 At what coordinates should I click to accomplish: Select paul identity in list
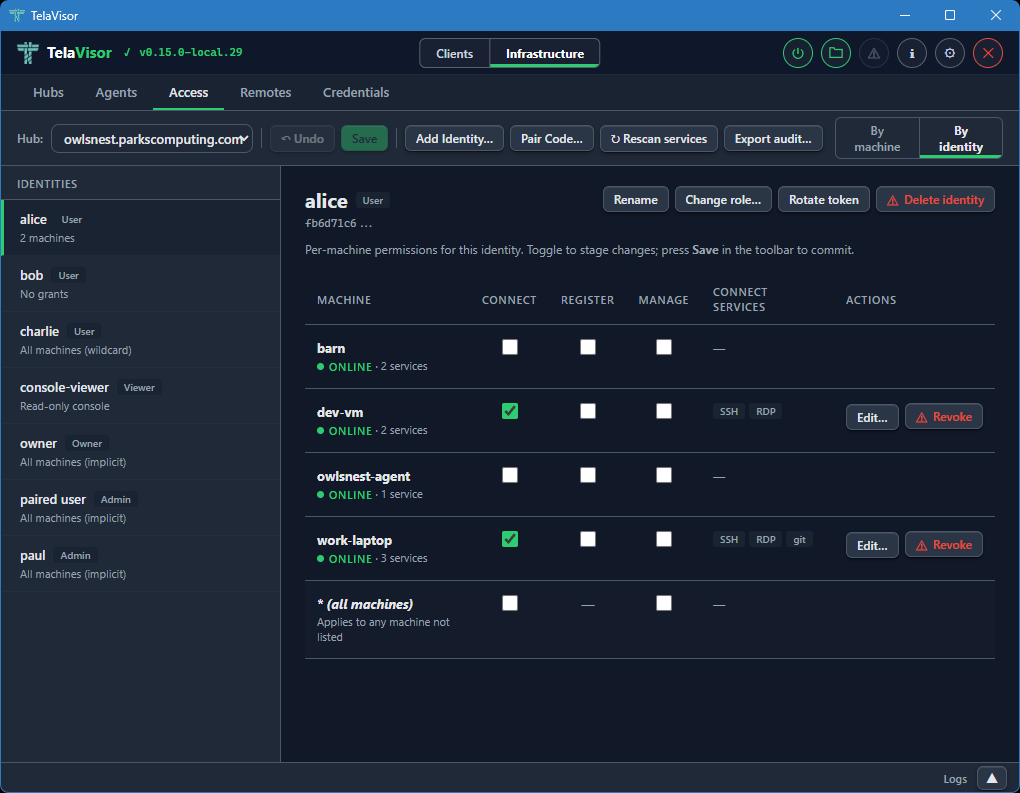pos(141,563)
